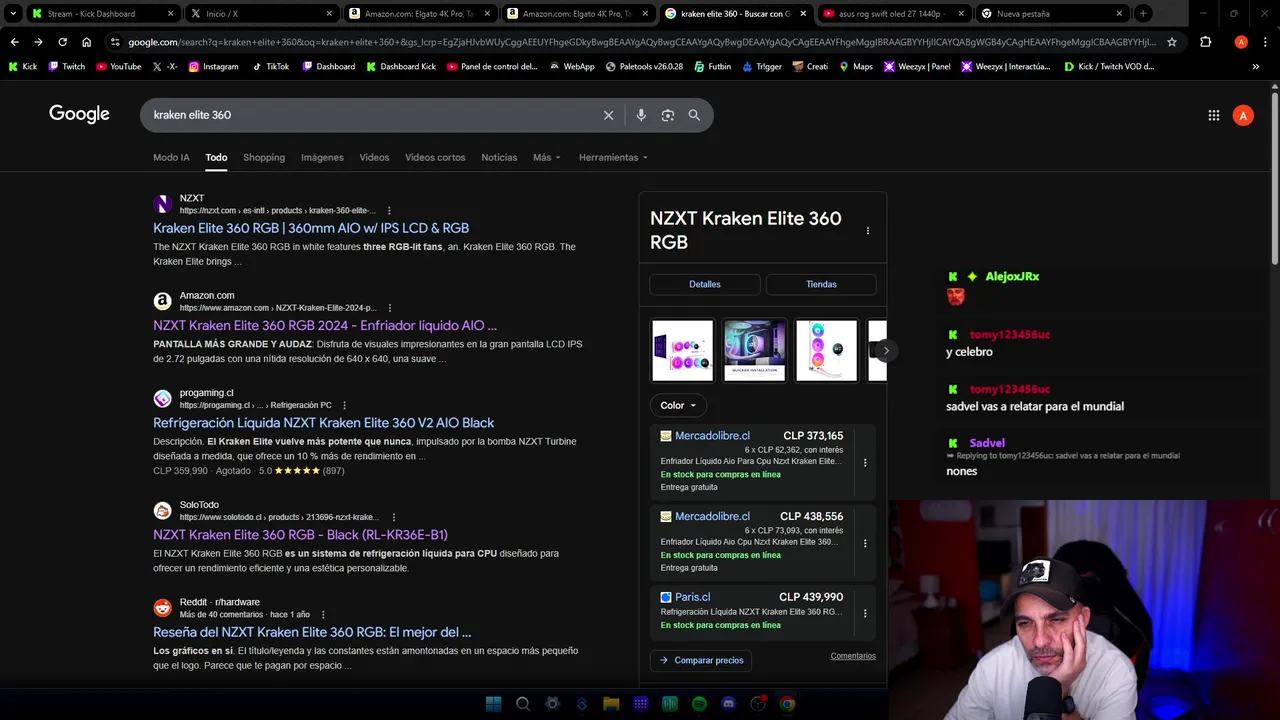Open Google Lens image search icon
The width and height of the screenshot is (1280, 720).
coord(668,115)
